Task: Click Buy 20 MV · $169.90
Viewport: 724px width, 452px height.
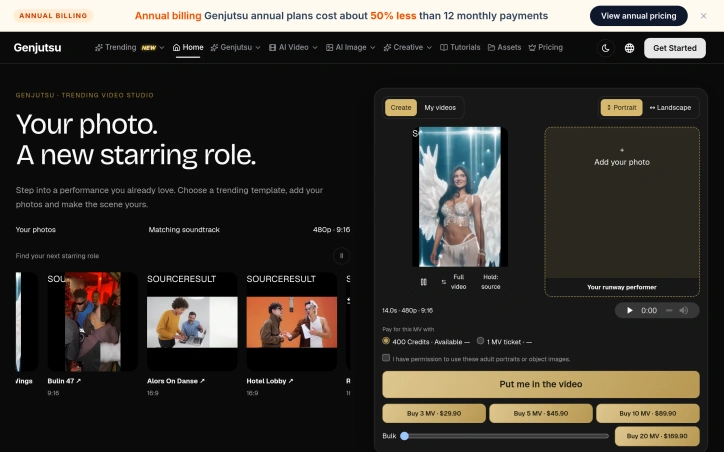Action: (657, 436)
